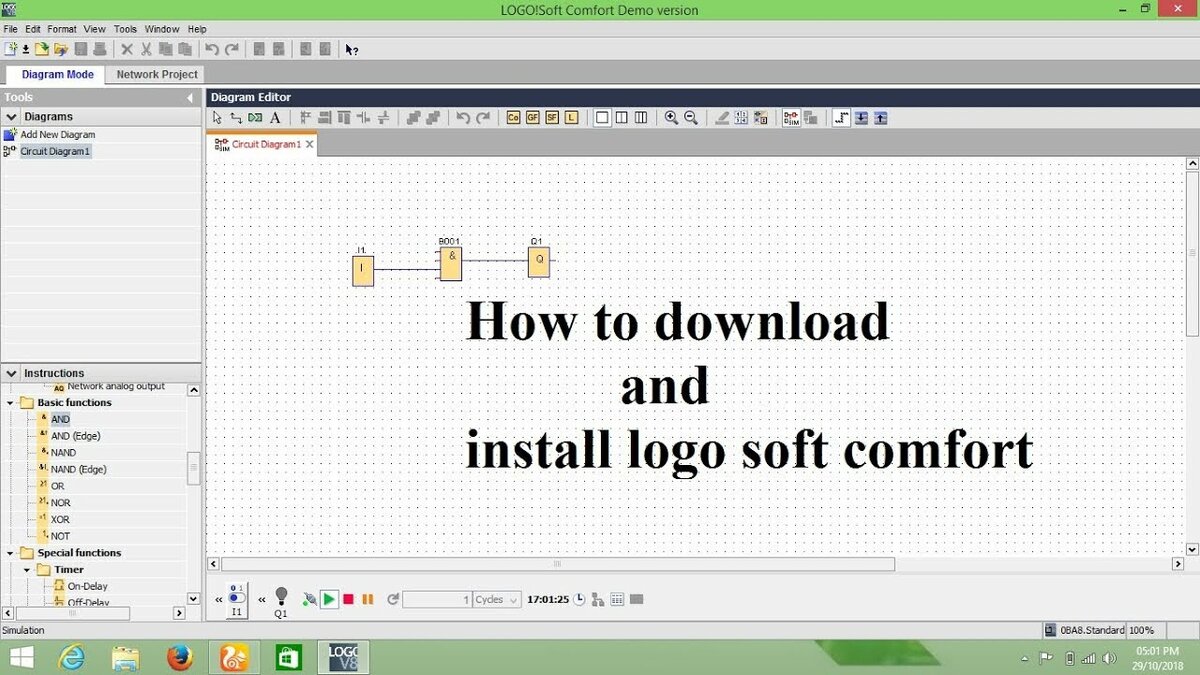Show Data Log L button
The width and height of the screenshot is (1200, 675).
coord(571,118)
